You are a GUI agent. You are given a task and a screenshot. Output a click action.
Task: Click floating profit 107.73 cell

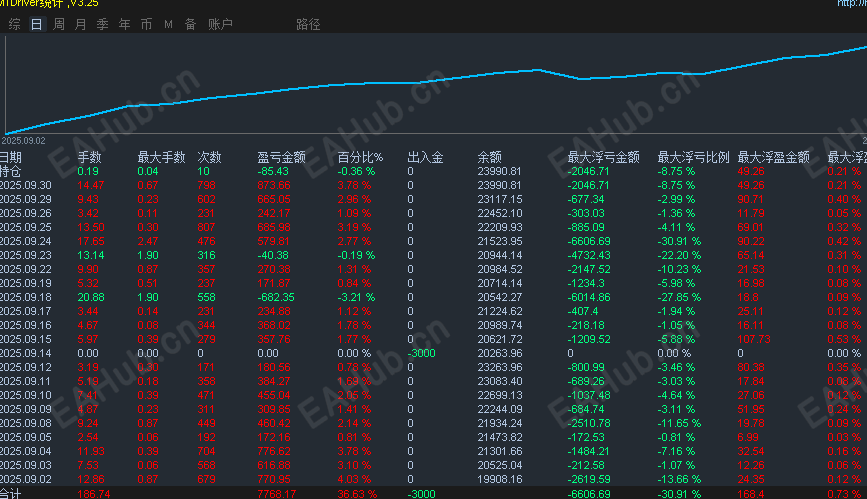pos(754,339)
